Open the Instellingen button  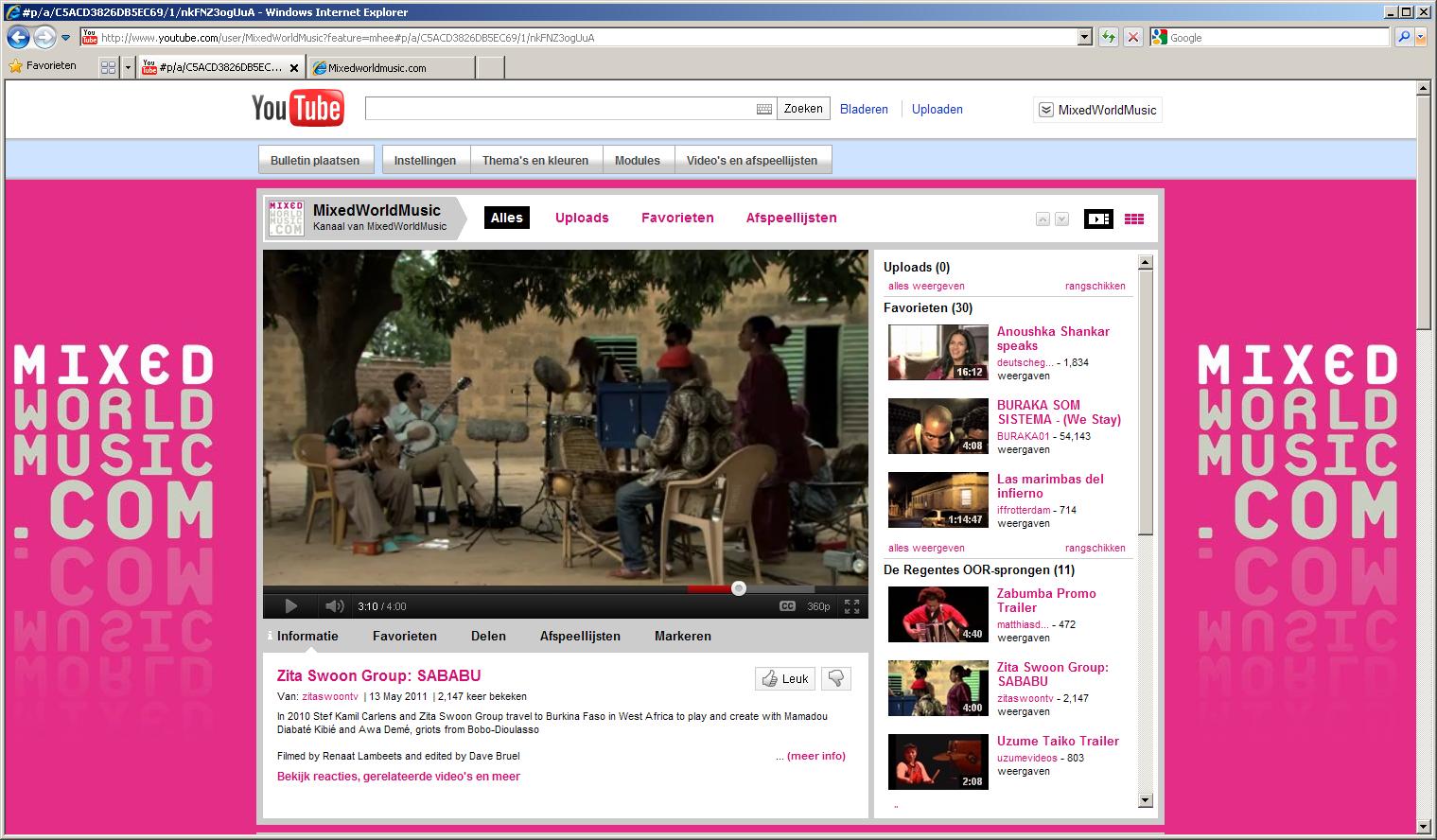pos(425,160)
